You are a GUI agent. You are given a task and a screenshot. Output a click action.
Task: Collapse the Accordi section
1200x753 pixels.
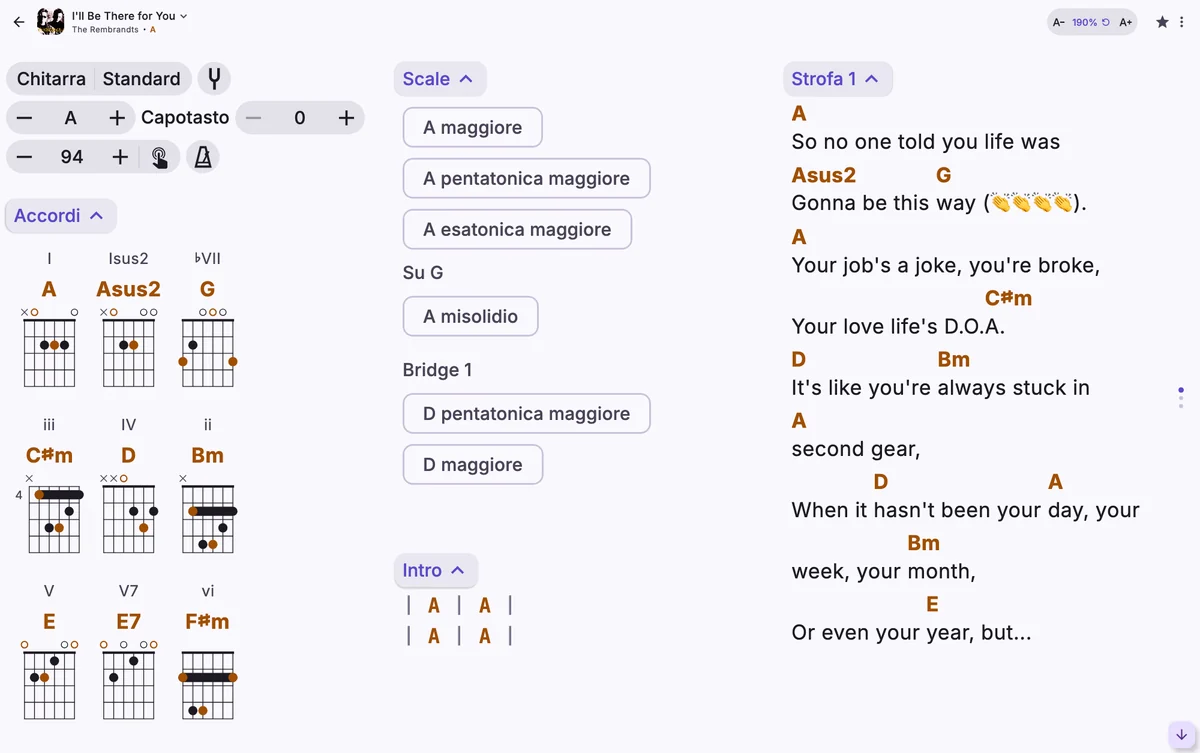(60, 216)
